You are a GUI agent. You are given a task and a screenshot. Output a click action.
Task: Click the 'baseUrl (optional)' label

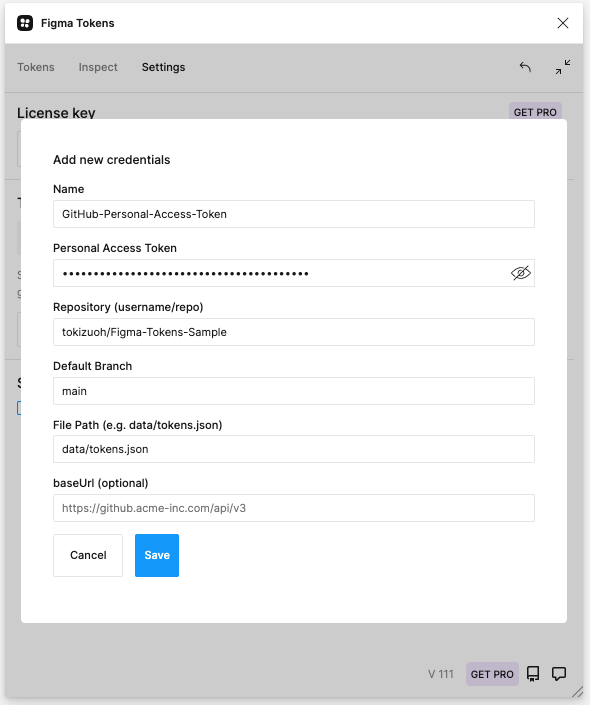point(101,483)
